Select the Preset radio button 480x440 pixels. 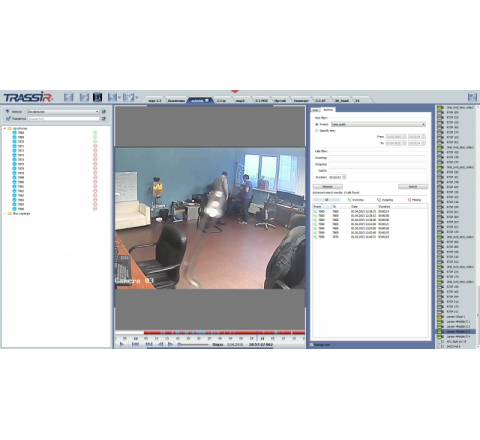coord(317,124)
